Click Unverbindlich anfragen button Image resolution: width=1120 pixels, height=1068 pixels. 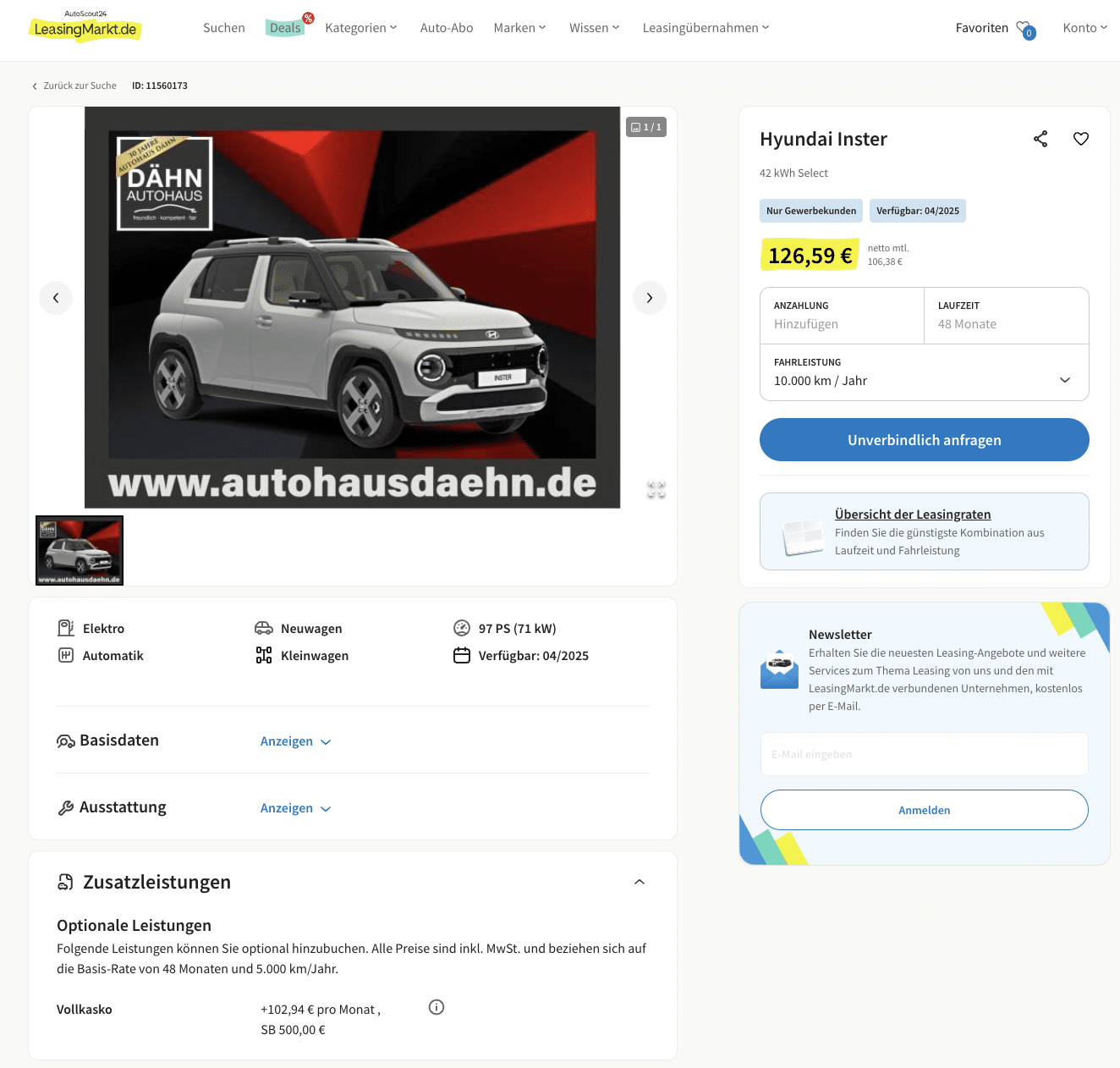point(925,440)
